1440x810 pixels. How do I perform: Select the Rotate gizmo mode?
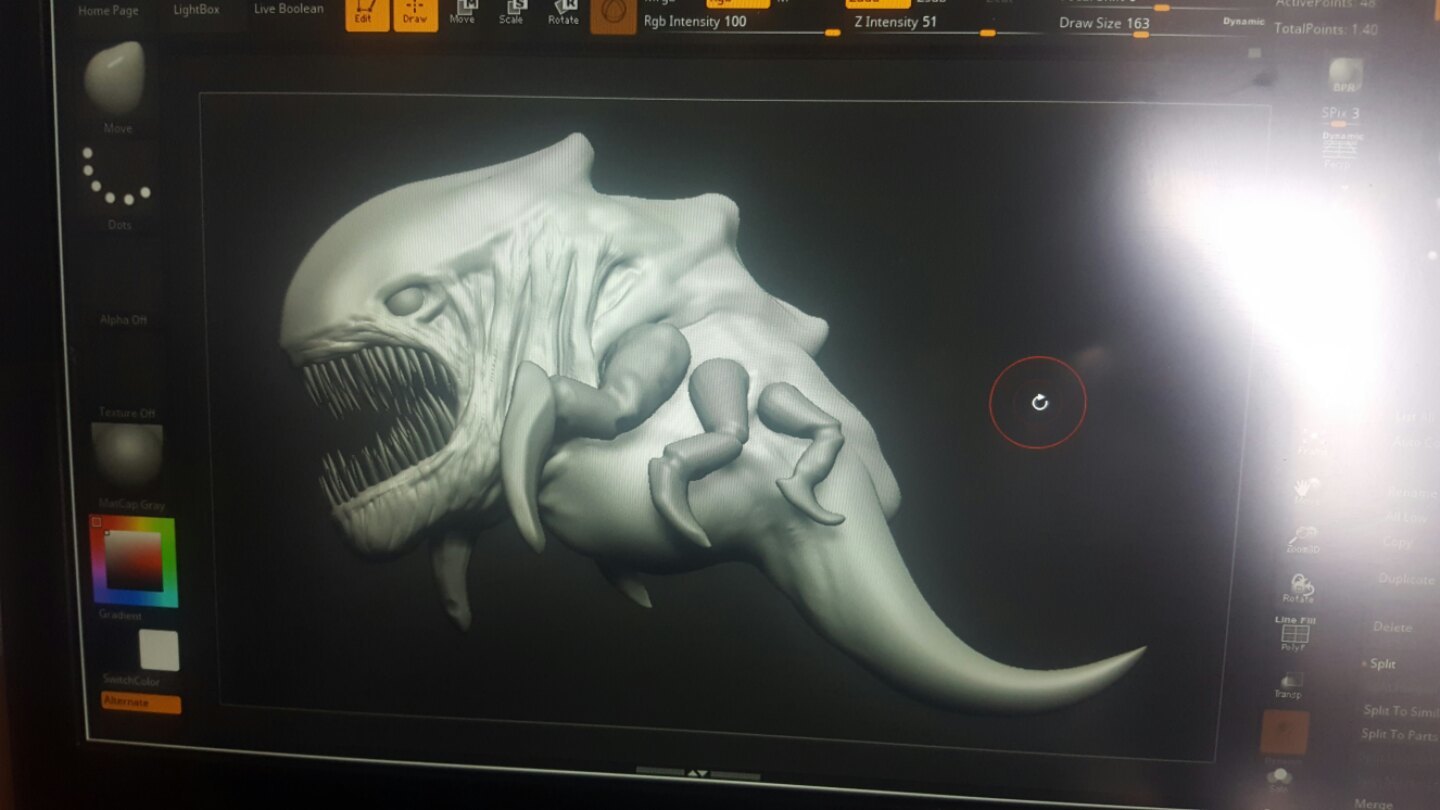[563, 13]
